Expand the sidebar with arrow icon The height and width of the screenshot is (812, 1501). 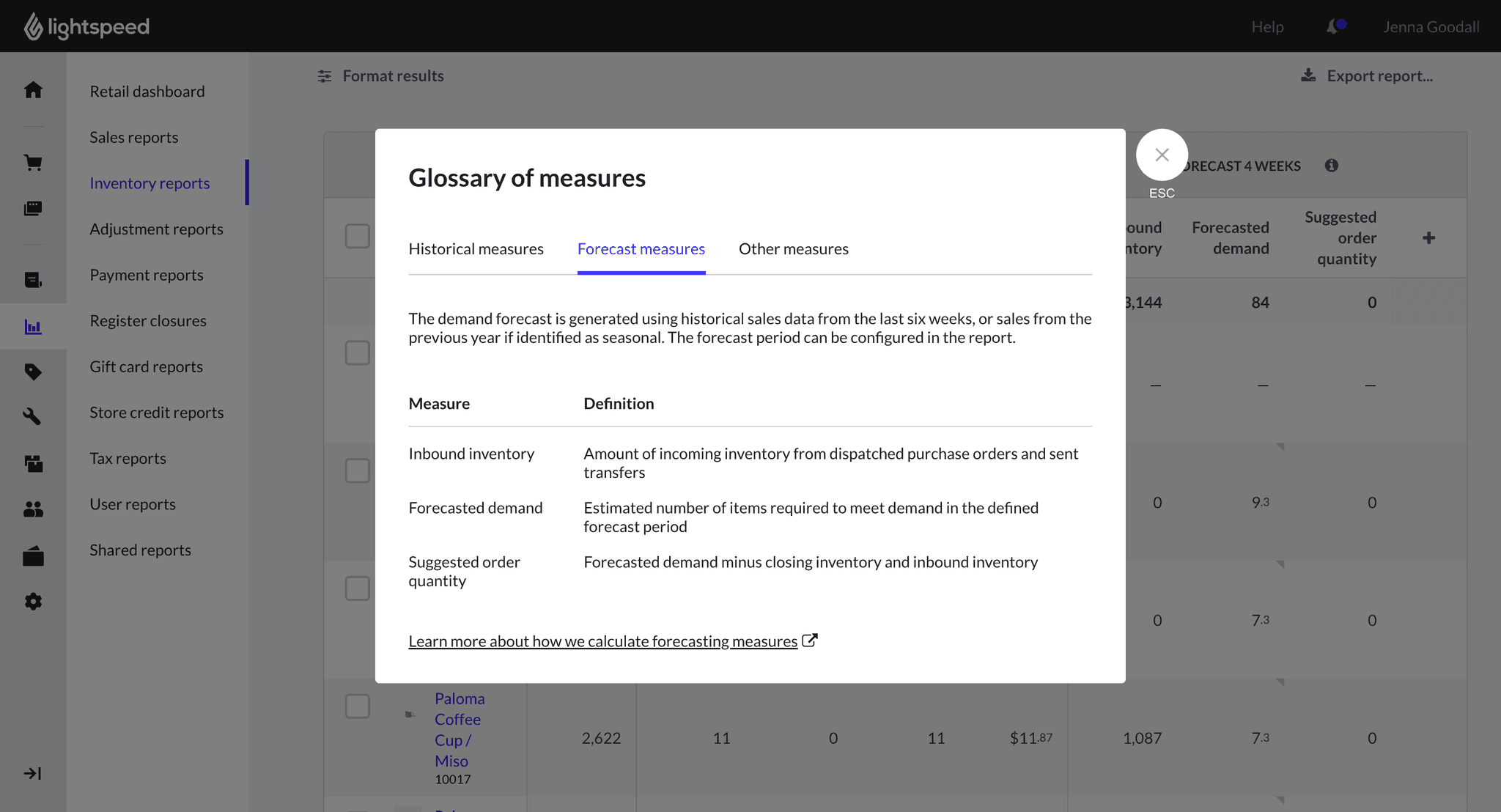point(33,774)
